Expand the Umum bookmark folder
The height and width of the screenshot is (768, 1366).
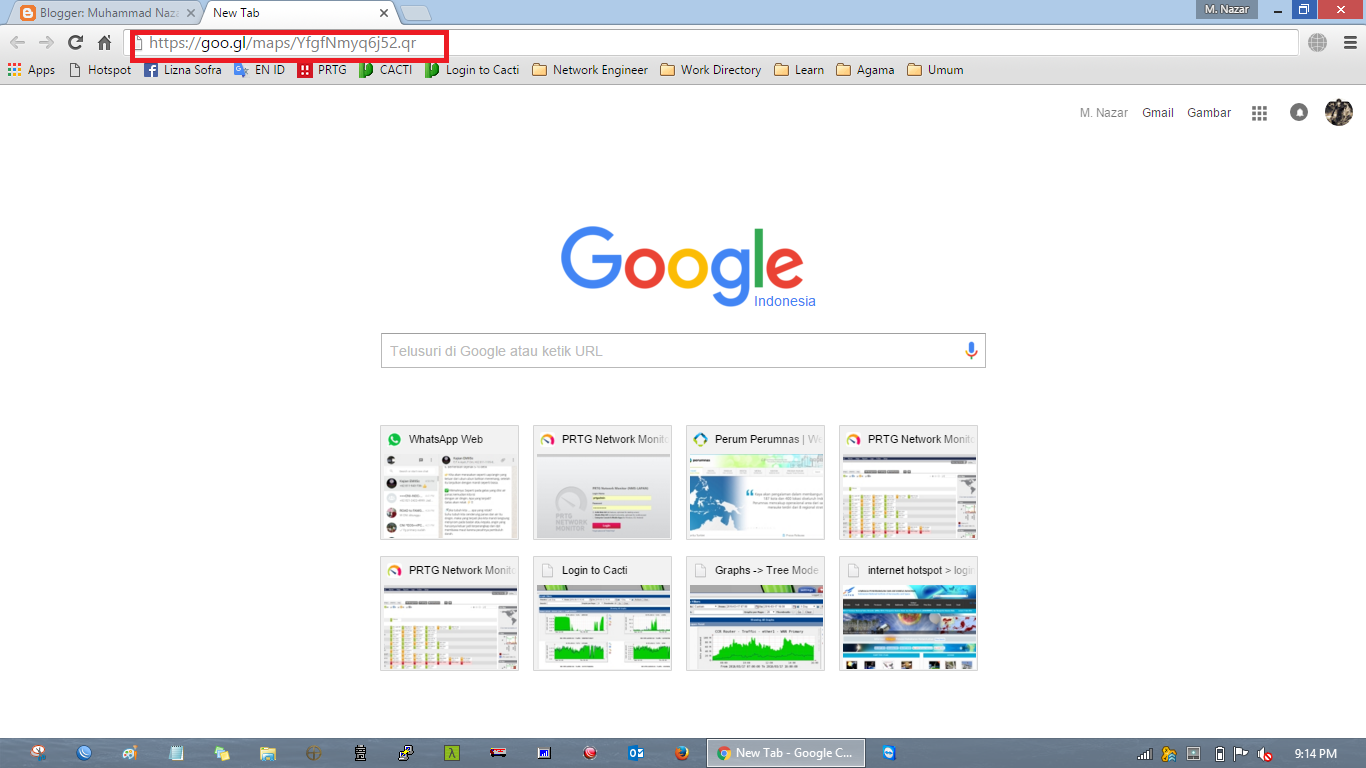[x=935, y=70]
